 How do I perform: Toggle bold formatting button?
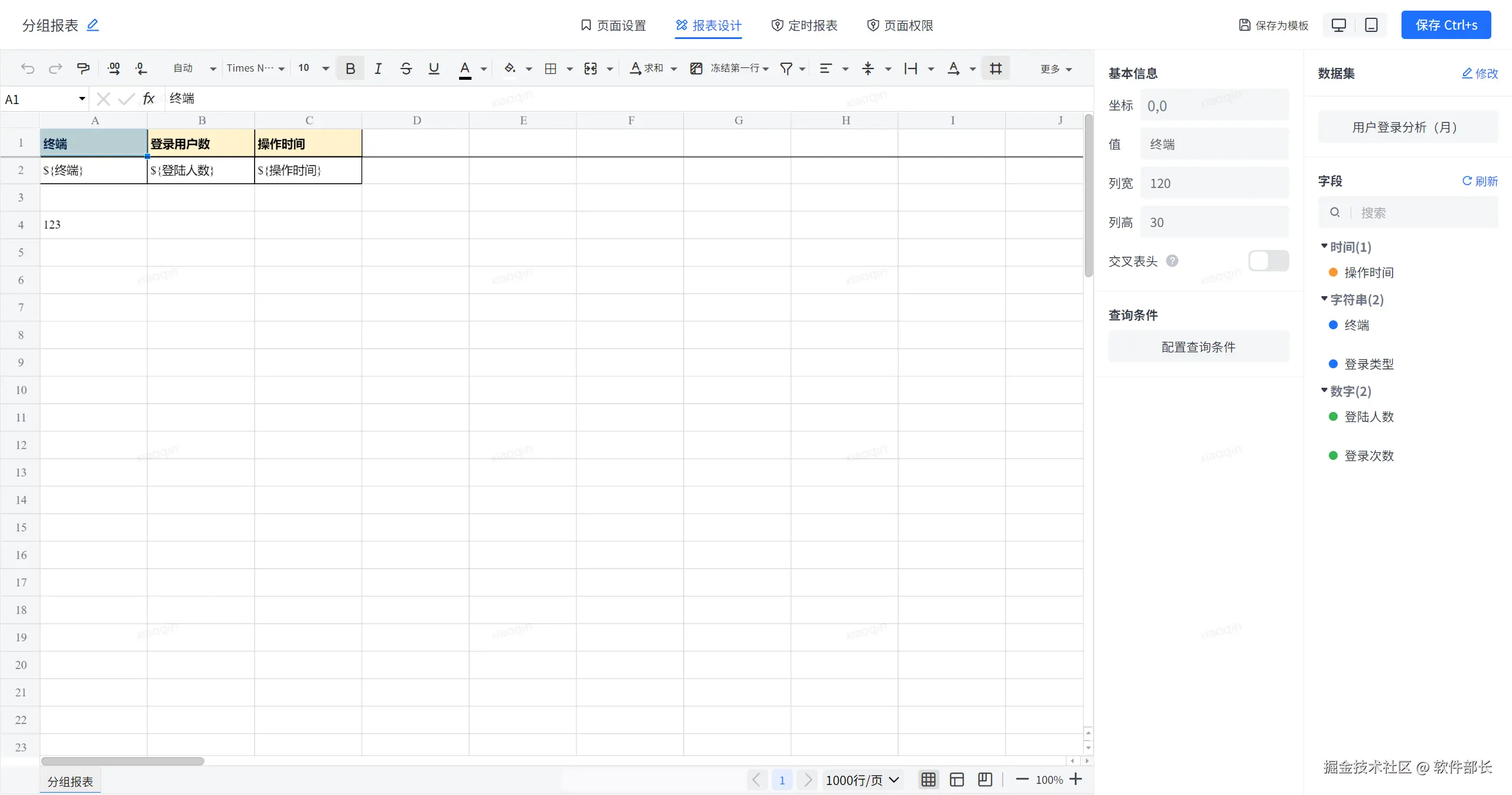click(x=350, y=69)
